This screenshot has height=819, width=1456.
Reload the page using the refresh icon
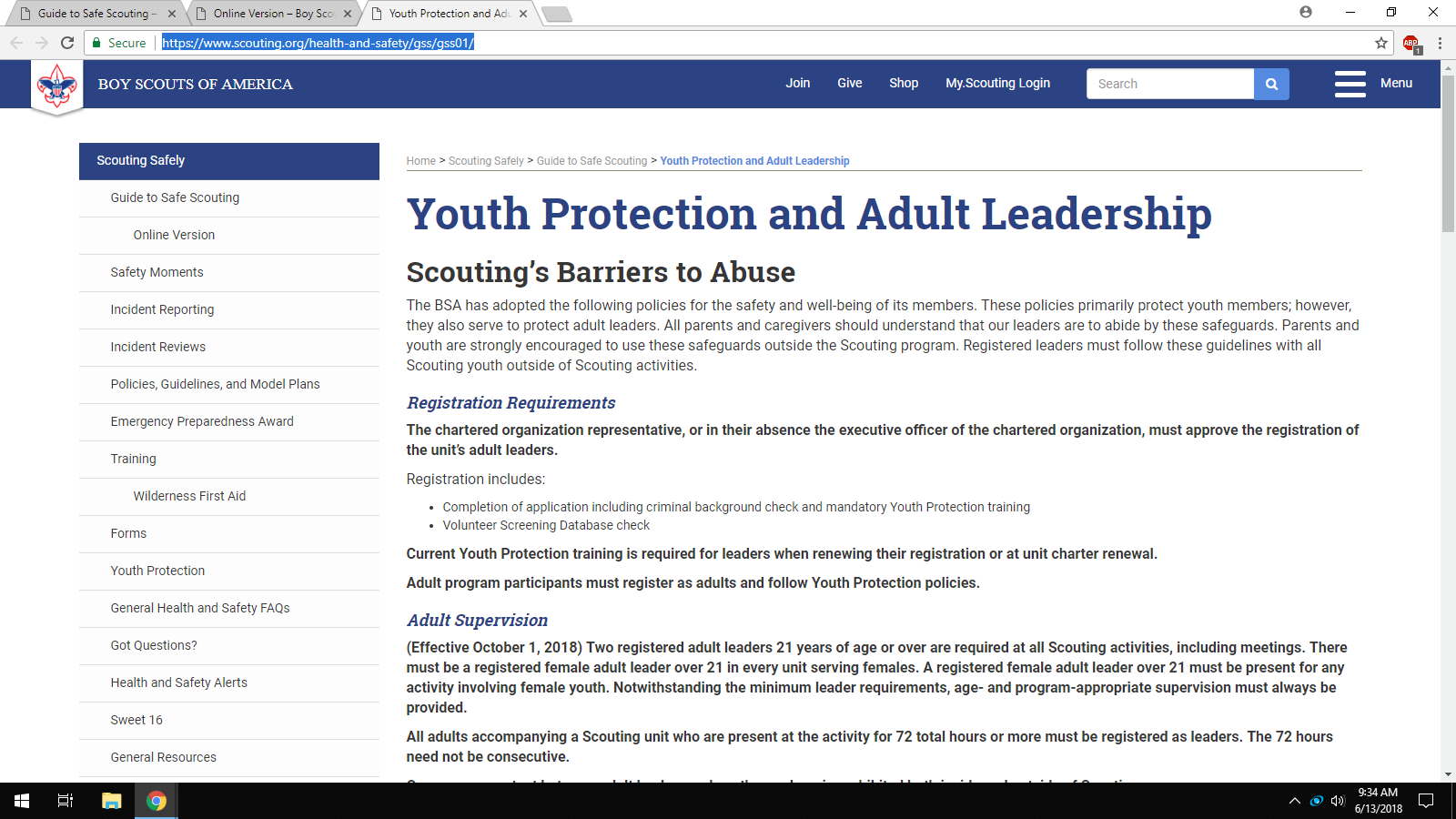click(x=67, y=43)
